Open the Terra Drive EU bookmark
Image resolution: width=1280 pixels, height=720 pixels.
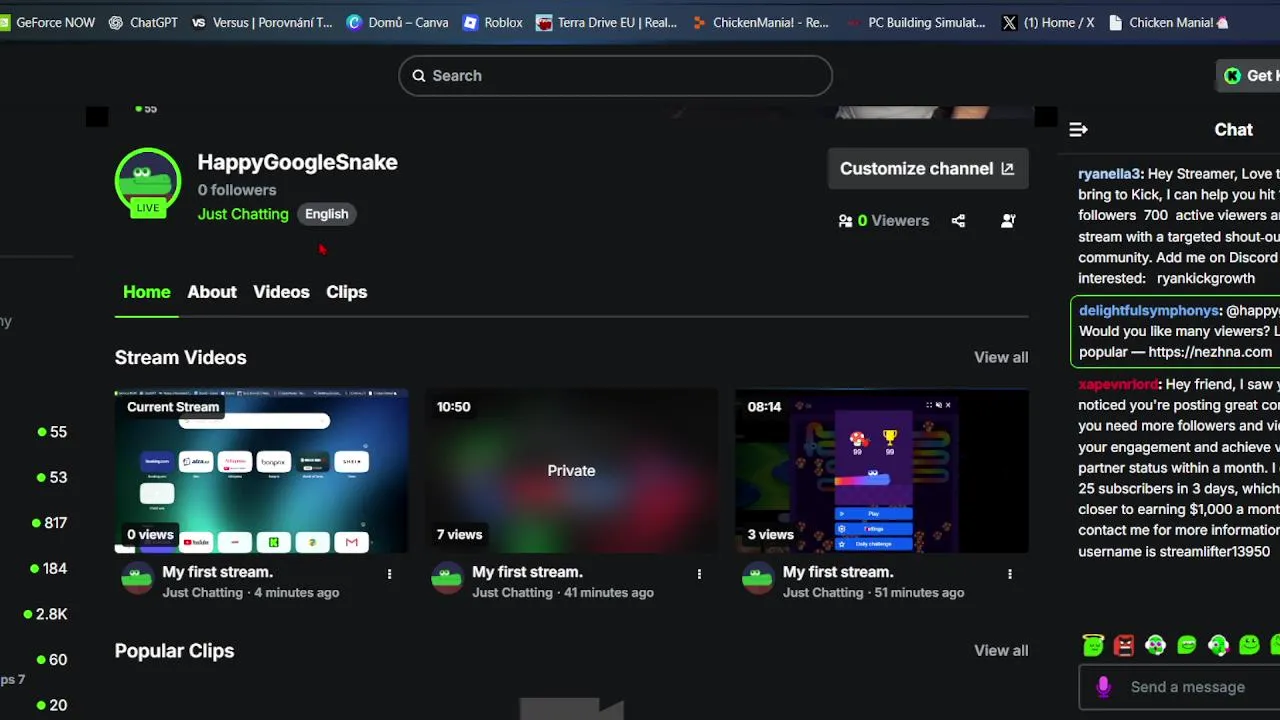click(x=607, y=22)
